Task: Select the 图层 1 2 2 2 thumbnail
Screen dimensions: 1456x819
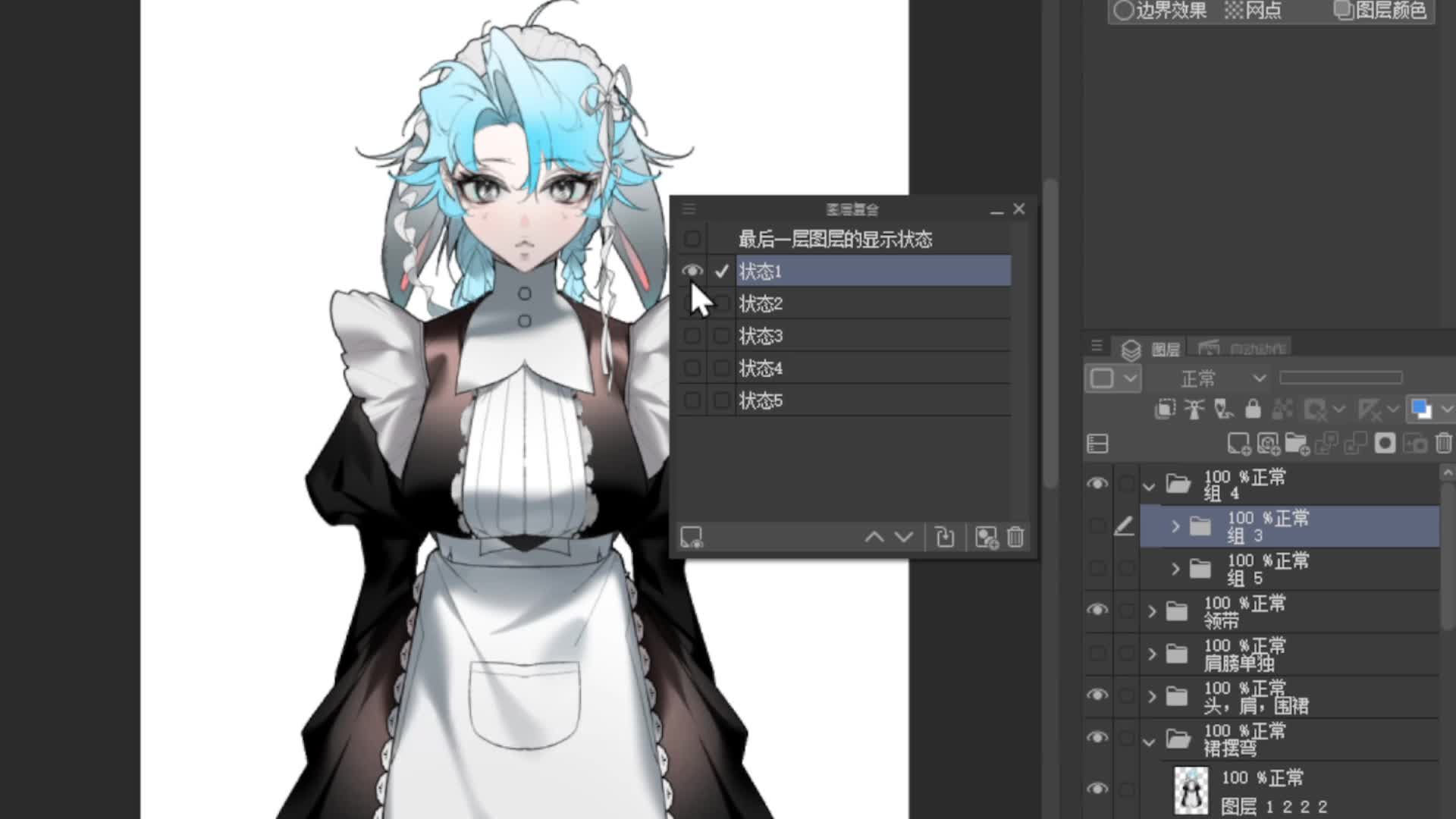Action: (x=1191, y=790)
